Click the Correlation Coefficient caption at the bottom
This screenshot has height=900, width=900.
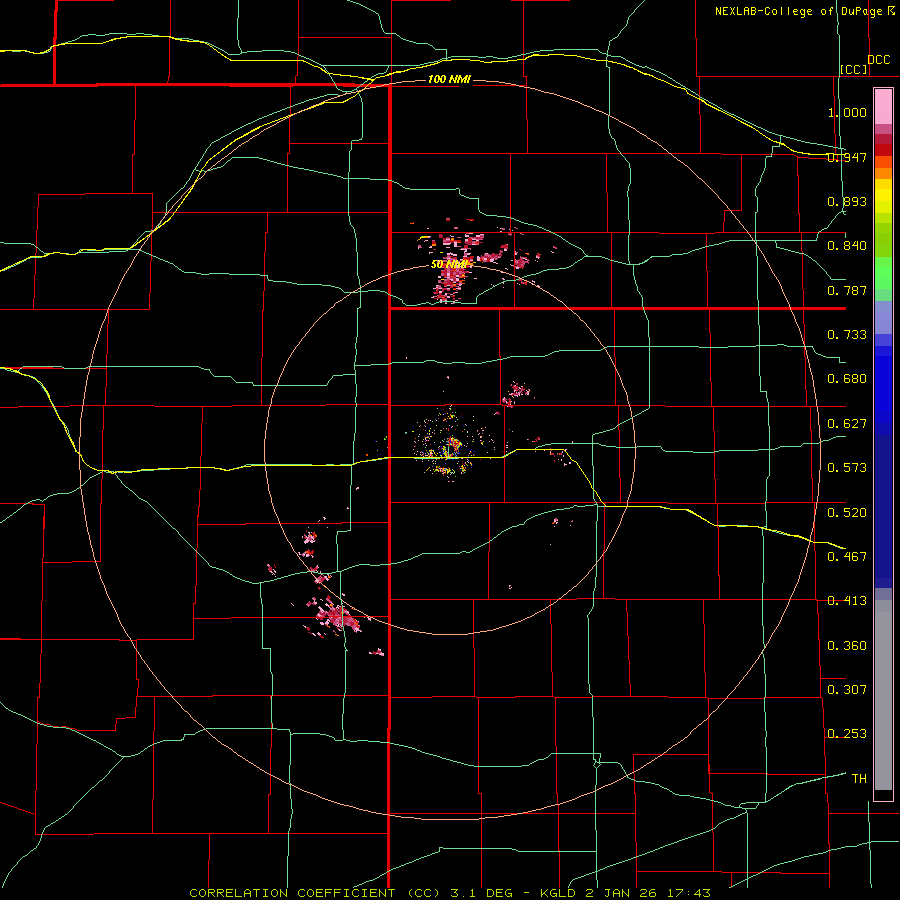tap(451, 893)
